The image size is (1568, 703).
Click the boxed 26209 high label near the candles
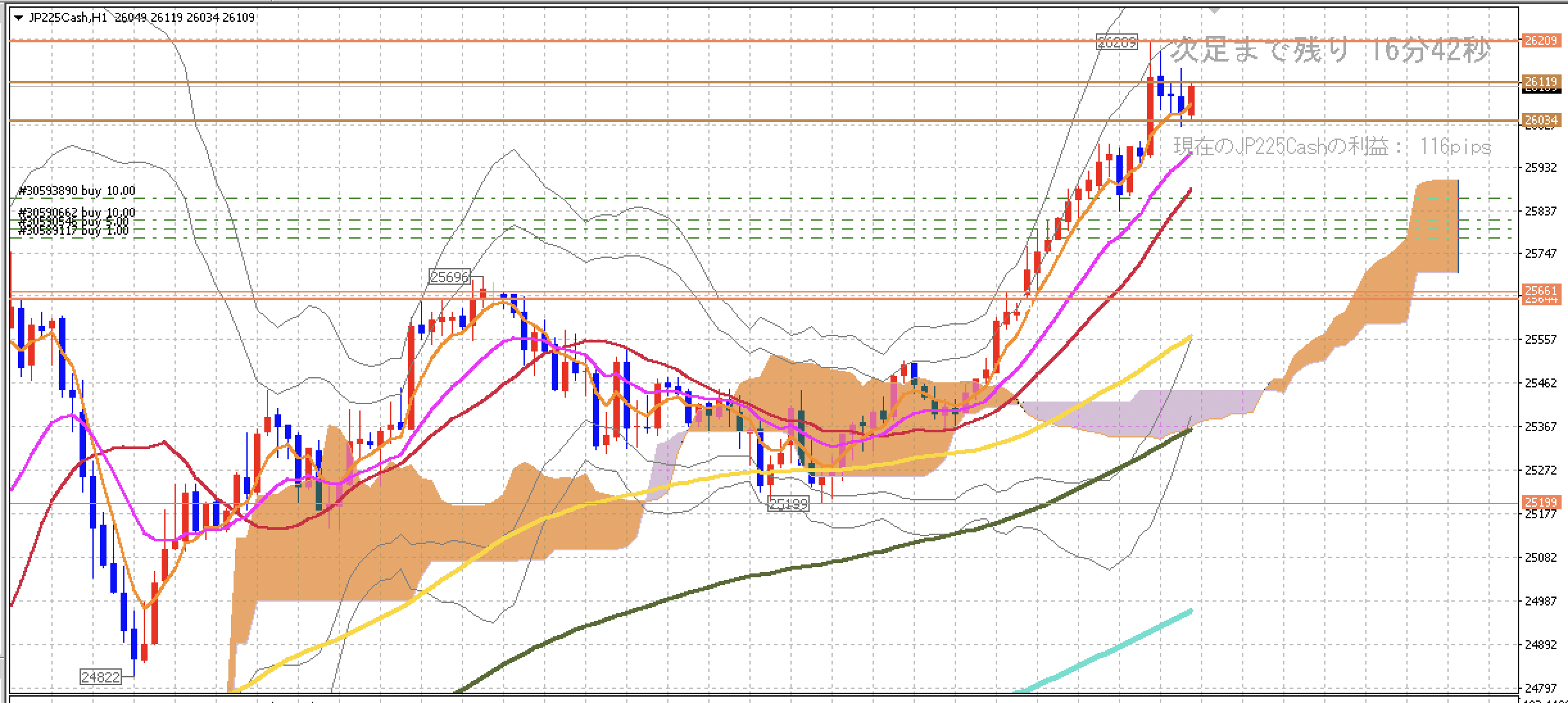[x=1117, y=42]
